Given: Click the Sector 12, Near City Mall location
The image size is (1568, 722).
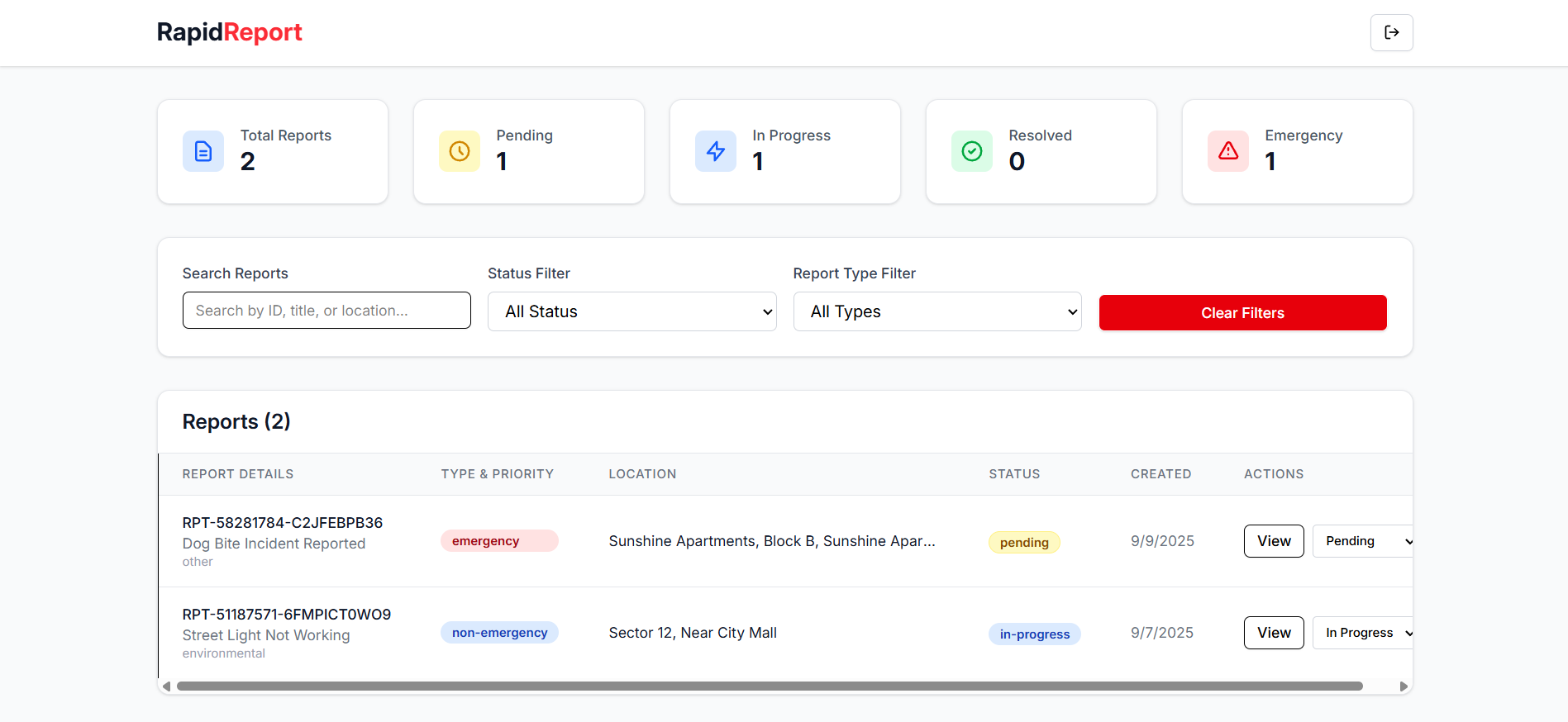Looking at the screenshot, I should (693, 633).
